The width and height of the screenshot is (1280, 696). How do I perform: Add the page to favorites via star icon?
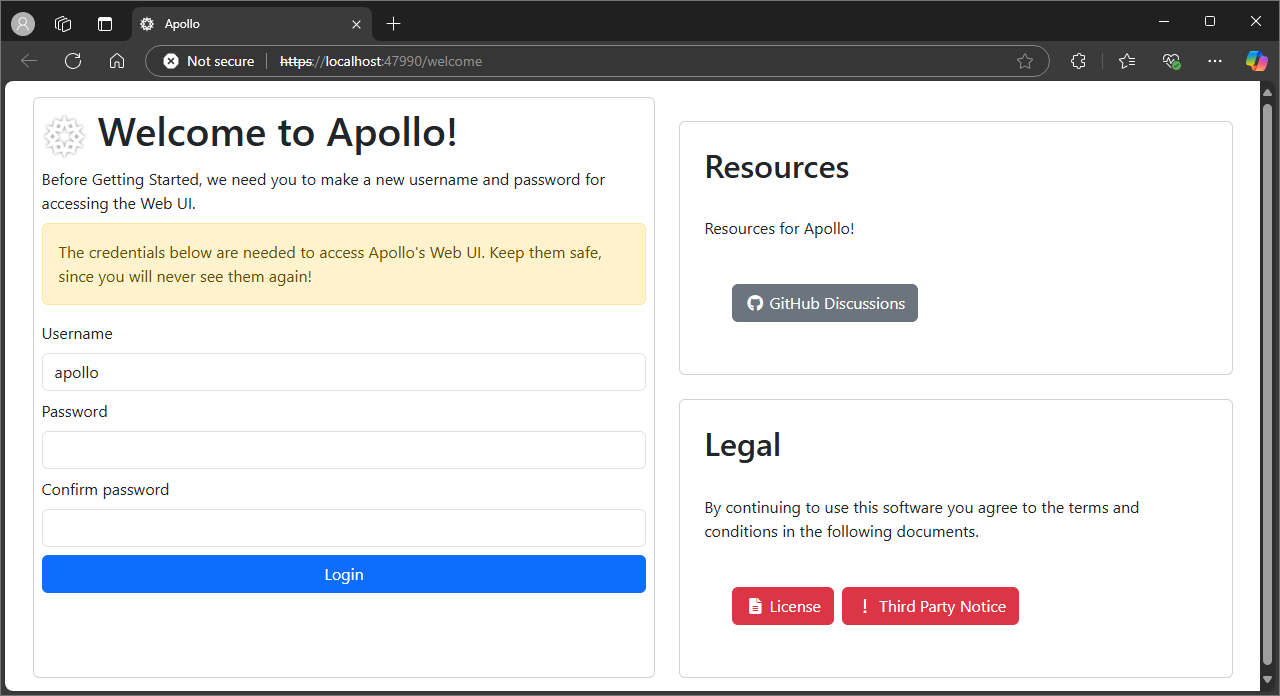click(1024, 61)
